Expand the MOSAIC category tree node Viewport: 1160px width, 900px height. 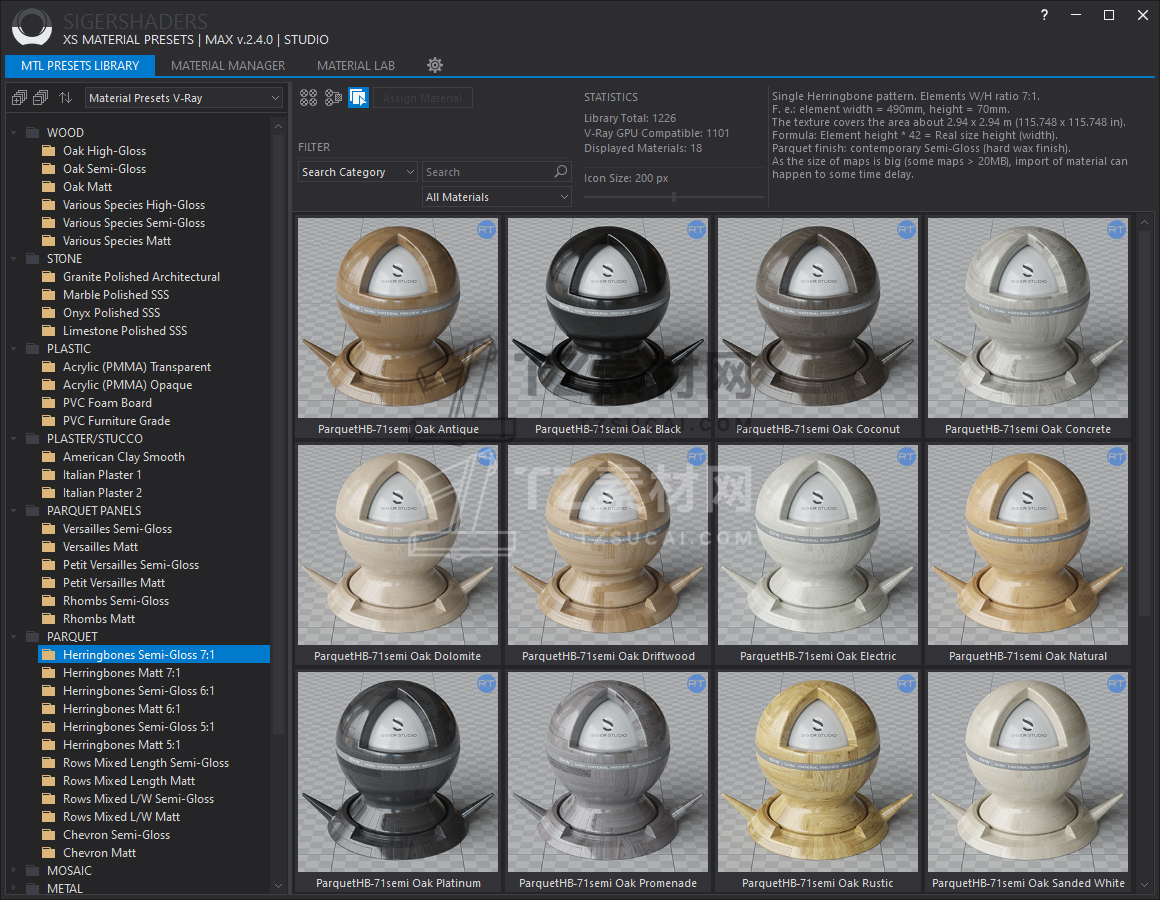pyautogui.click(x=13, y=870)
